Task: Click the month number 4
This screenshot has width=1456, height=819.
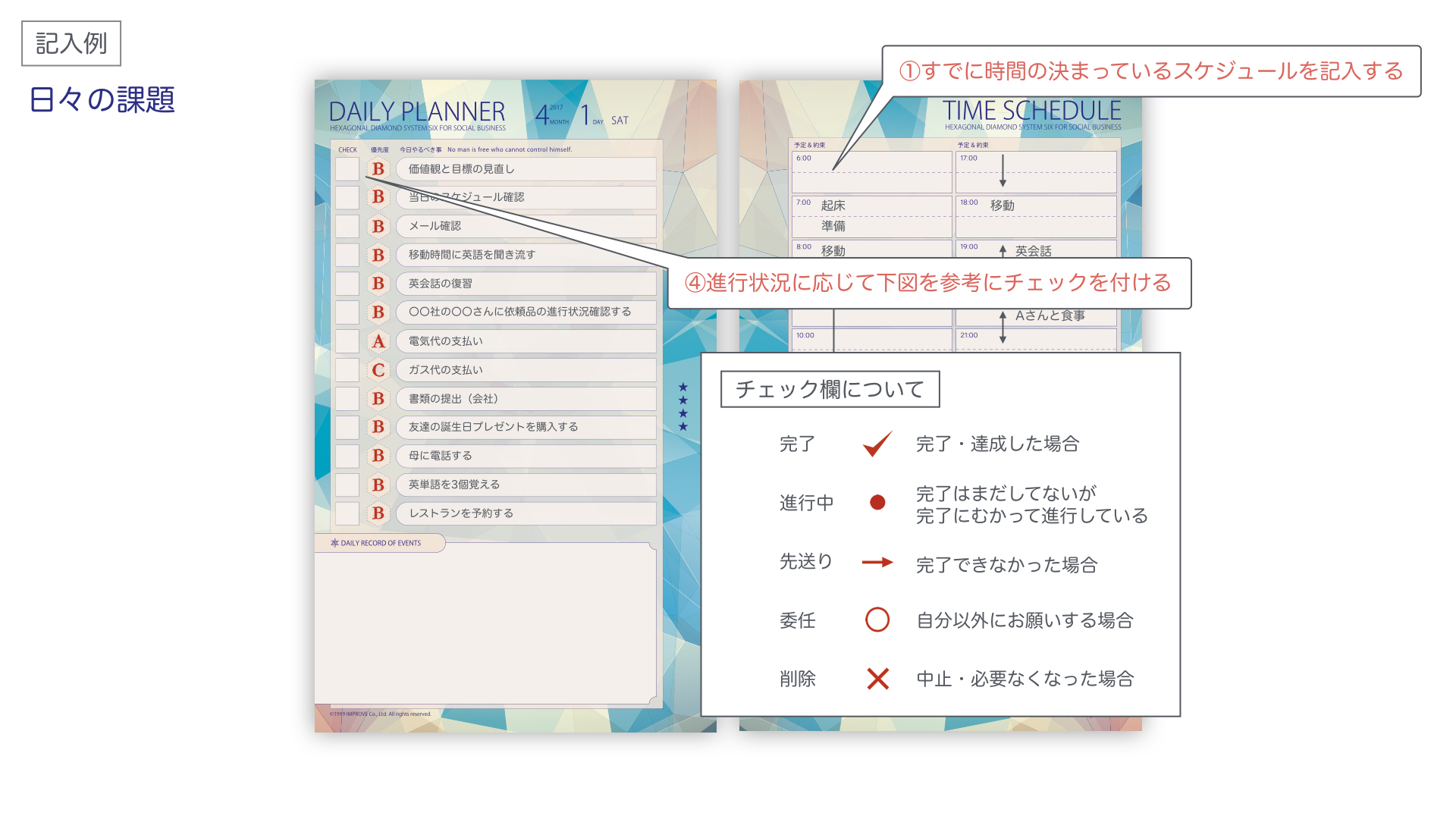Action: [x=541, y=115]
